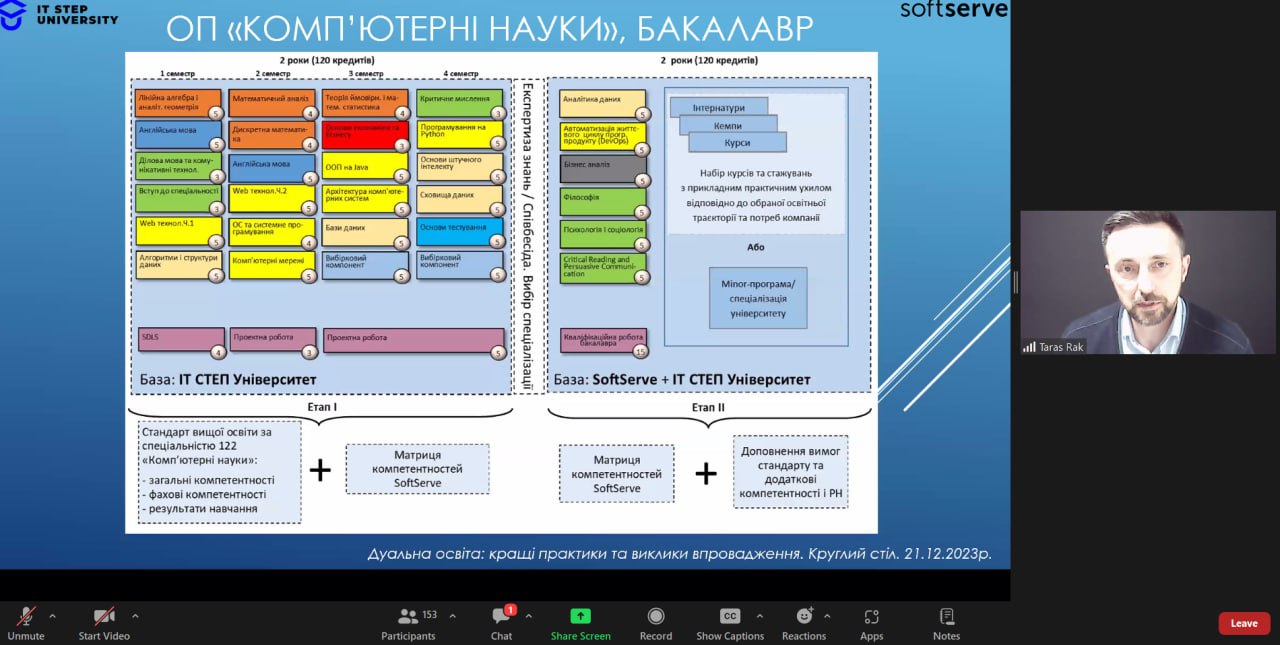The height and width of the screenshot is (645, 1280).
Task: Click the 'Кемпи' card
Action: pos(728,125)
